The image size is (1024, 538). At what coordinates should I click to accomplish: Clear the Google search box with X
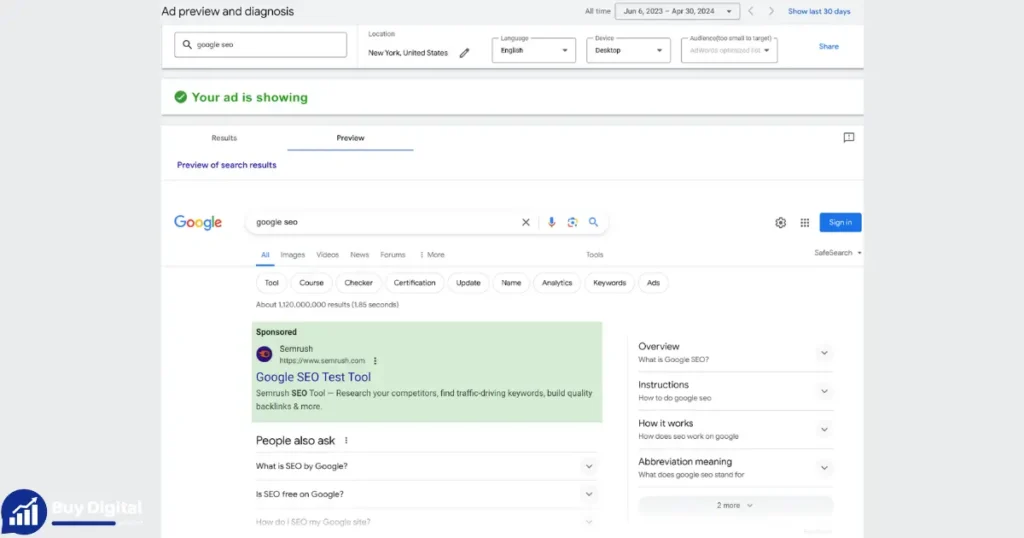(x=526, y=222)
